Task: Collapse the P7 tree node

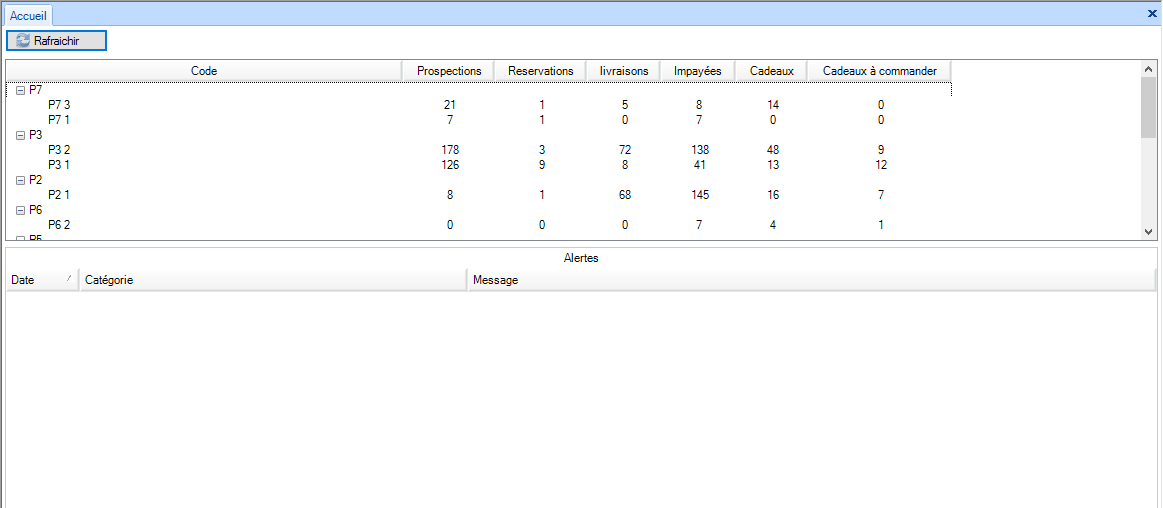Action: tap(20, 90)
